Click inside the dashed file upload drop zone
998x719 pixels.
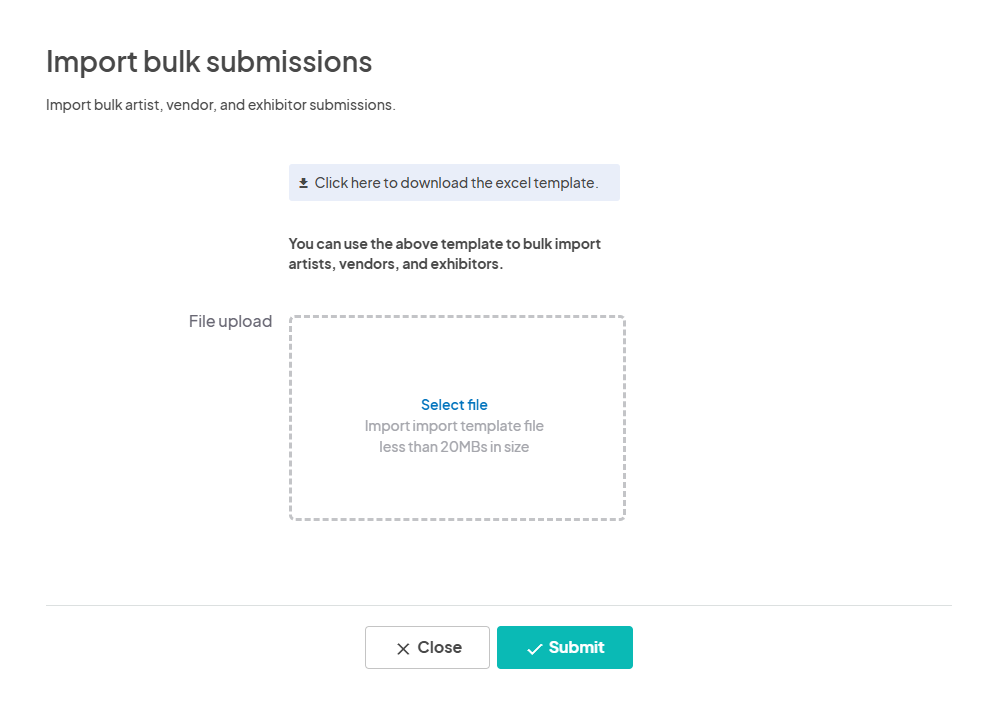click(x=457, y=417)
